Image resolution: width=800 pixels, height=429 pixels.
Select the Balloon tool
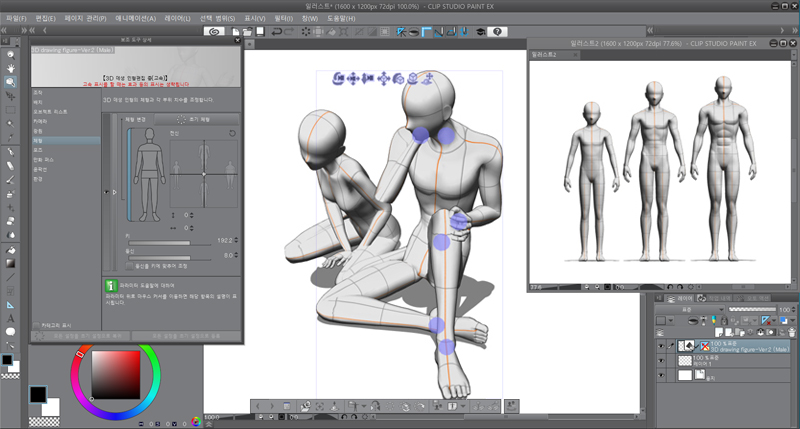10,331
